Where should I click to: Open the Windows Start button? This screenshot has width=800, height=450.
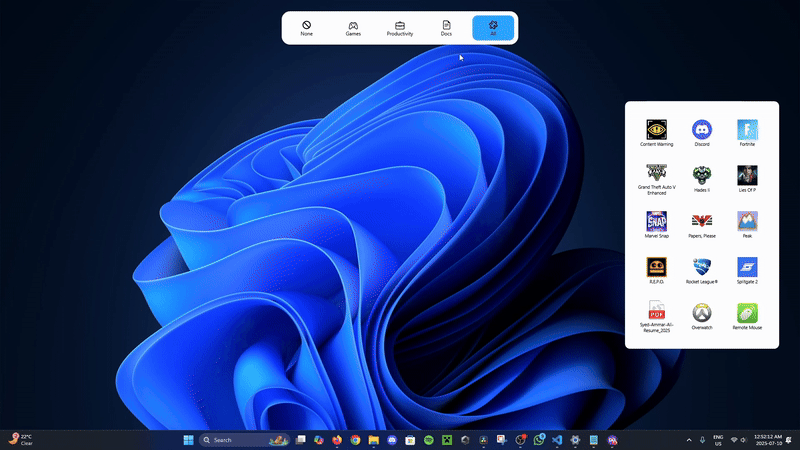188,440
